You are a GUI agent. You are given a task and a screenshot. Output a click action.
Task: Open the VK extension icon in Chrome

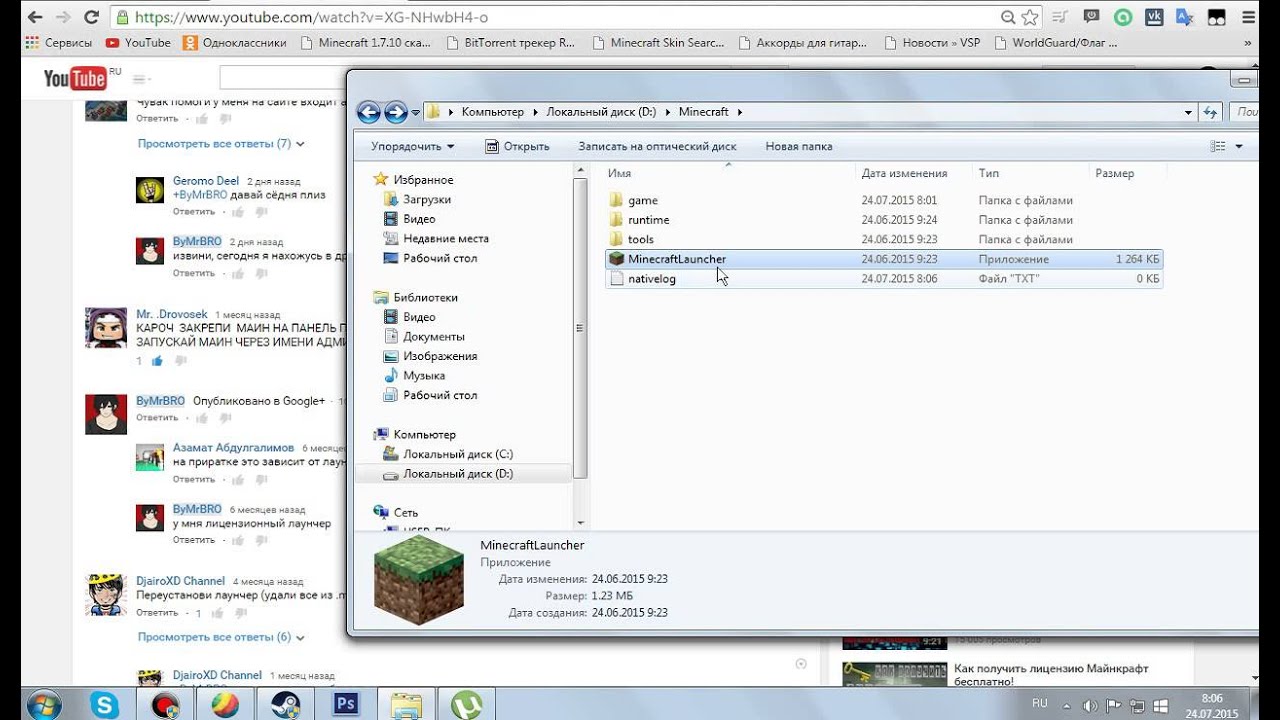coord(1155,17)
